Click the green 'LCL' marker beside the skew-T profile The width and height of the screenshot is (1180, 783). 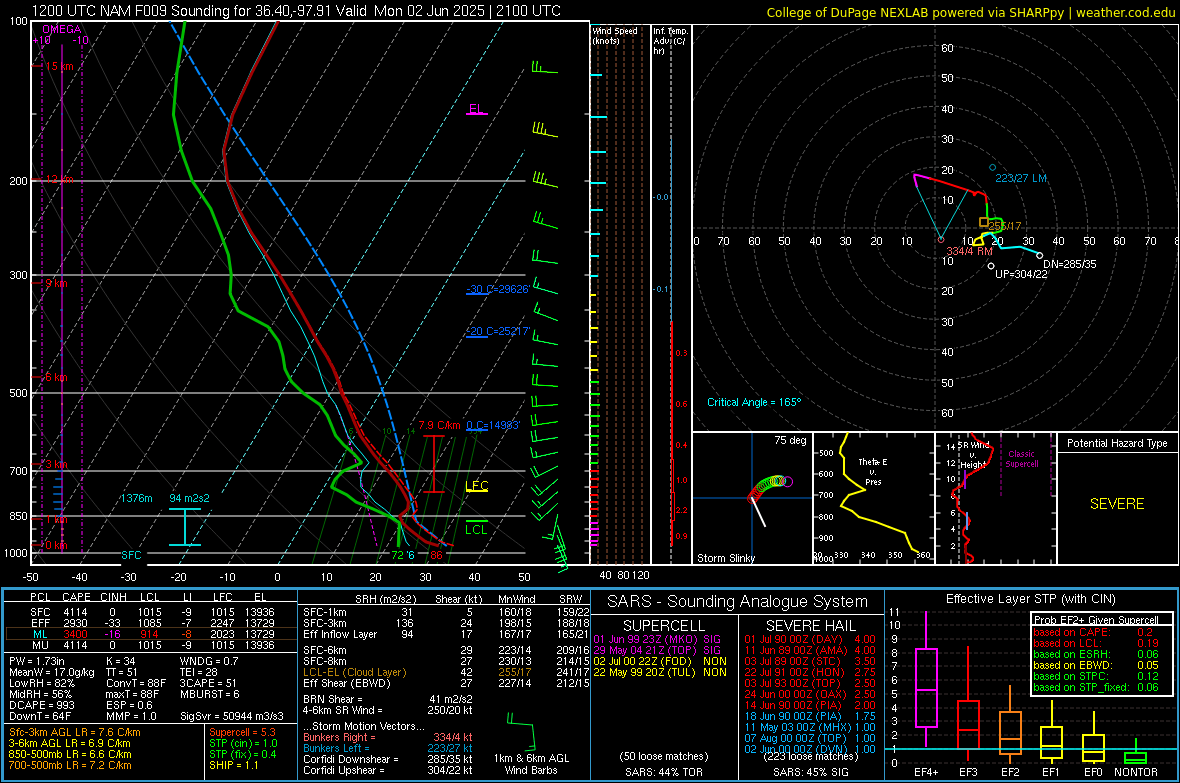(x=476, y=529)
